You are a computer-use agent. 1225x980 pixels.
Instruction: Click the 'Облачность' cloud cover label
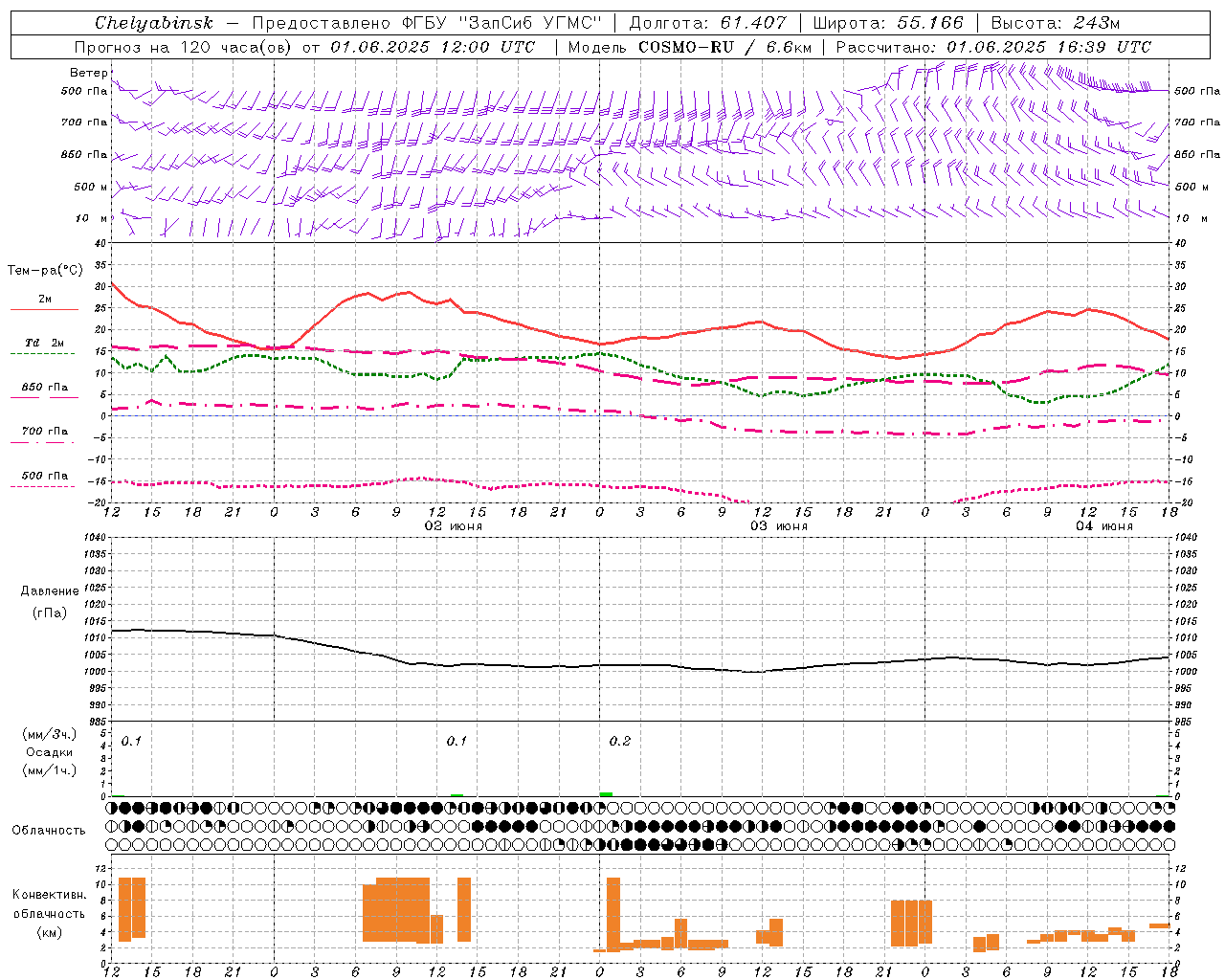49,831
